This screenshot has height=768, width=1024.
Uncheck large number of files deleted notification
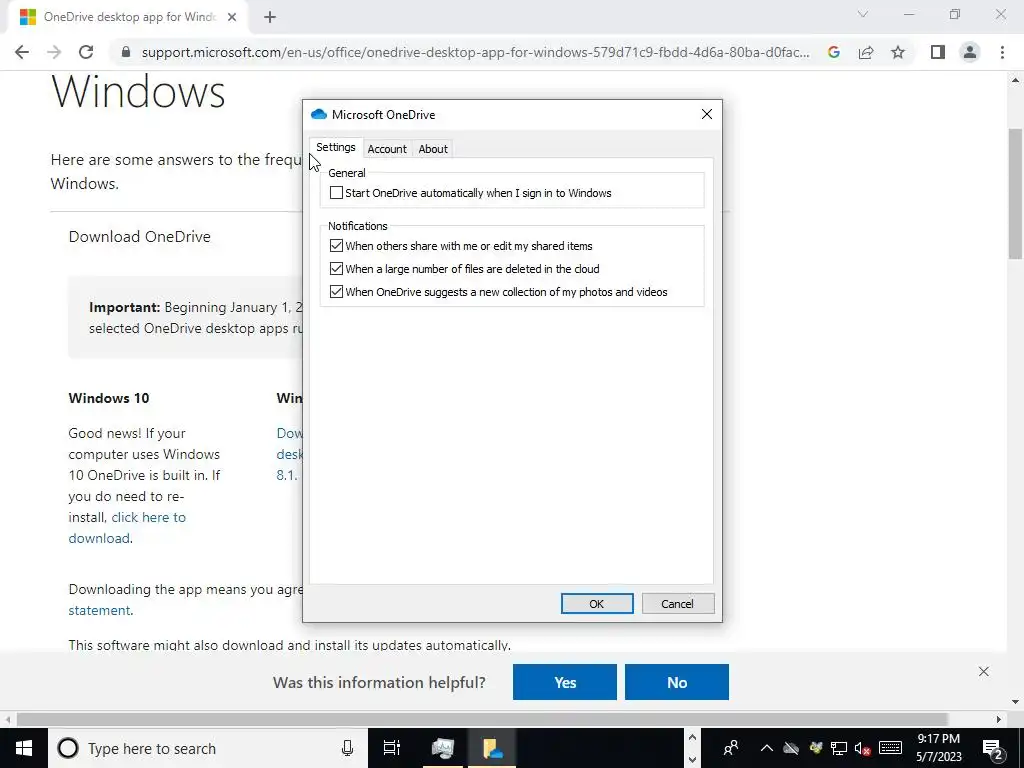pyautogui.click(x=336, y=268)
